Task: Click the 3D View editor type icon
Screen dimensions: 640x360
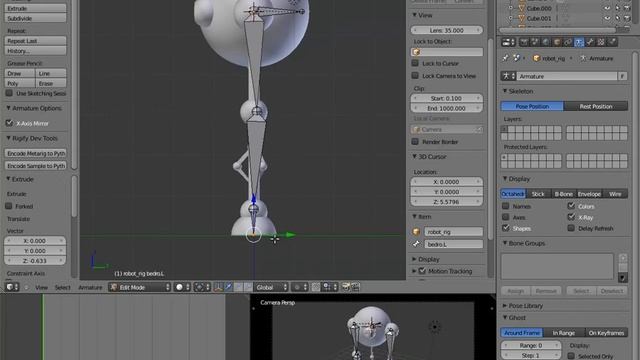Action: coord(11,287)
